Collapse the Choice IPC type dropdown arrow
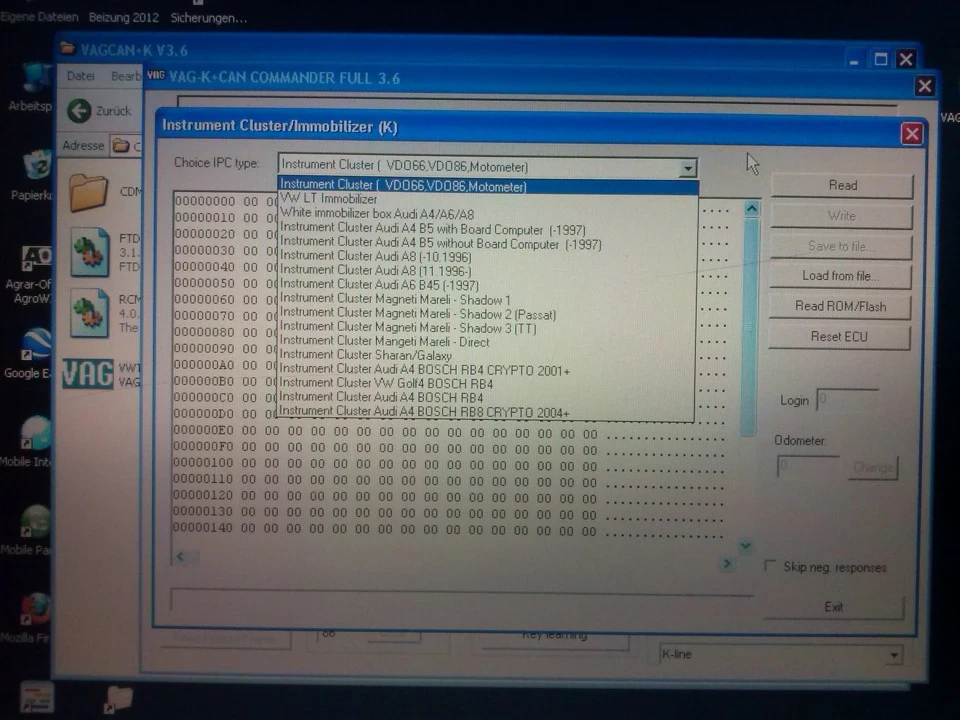The width and height of the screenshot is (960, 720). pyautogui.click(x=688, y=168)
